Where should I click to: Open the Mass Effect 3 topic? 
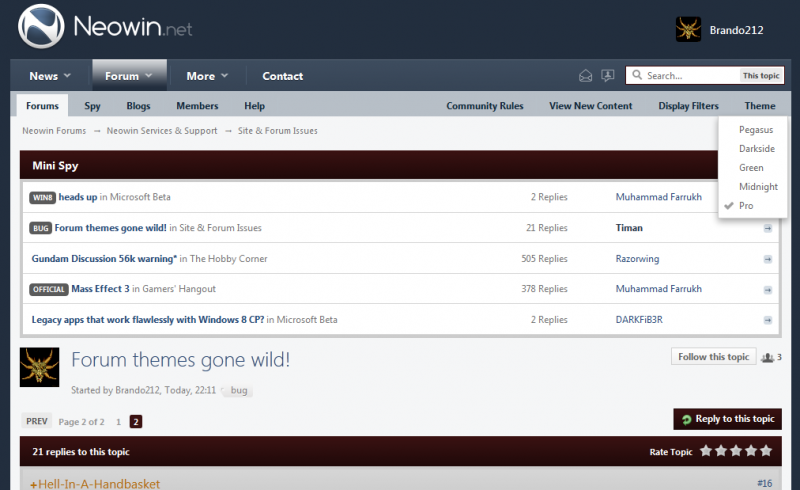click(101, 289)
